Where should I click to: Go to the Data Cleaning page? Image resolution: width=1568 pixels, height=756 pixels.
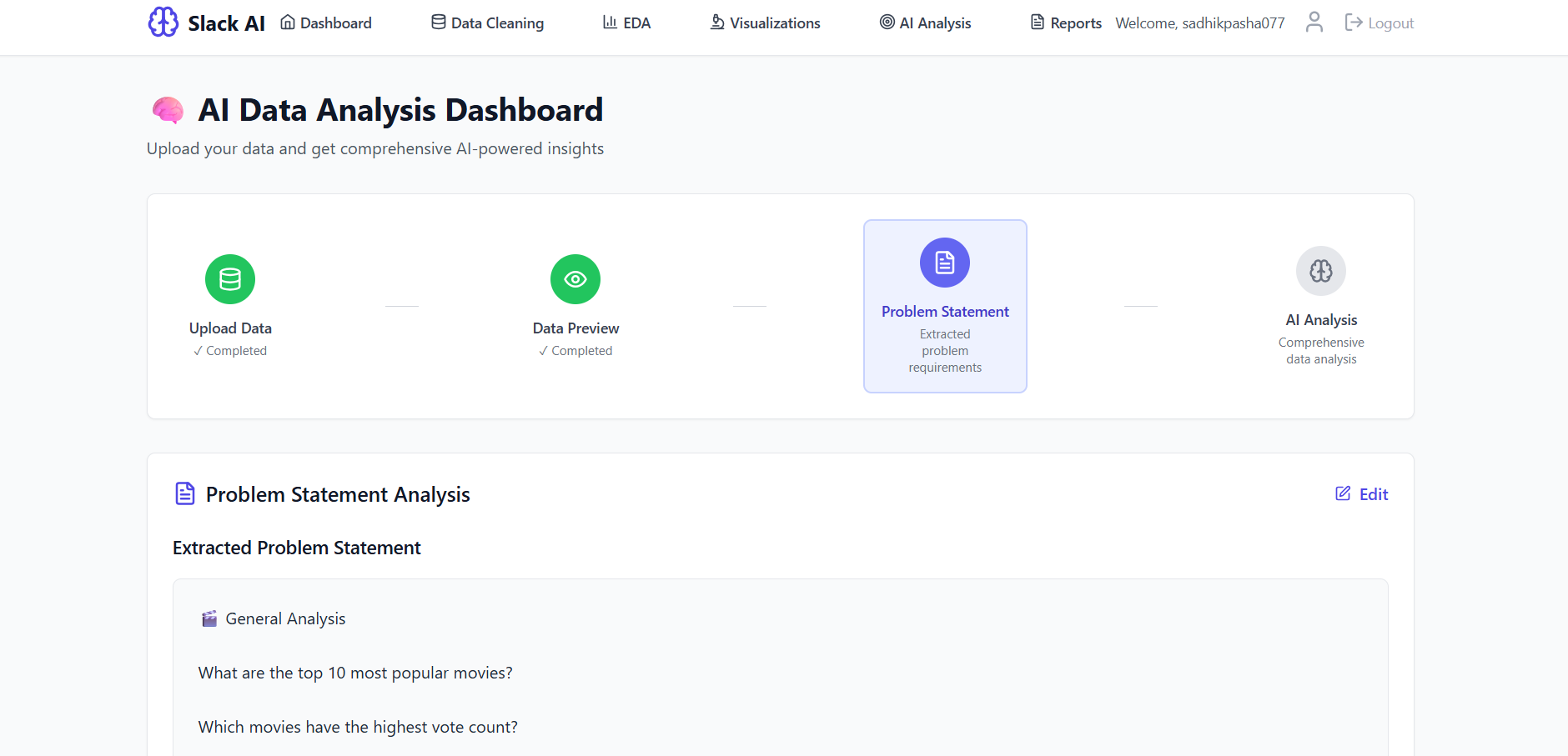487,23
